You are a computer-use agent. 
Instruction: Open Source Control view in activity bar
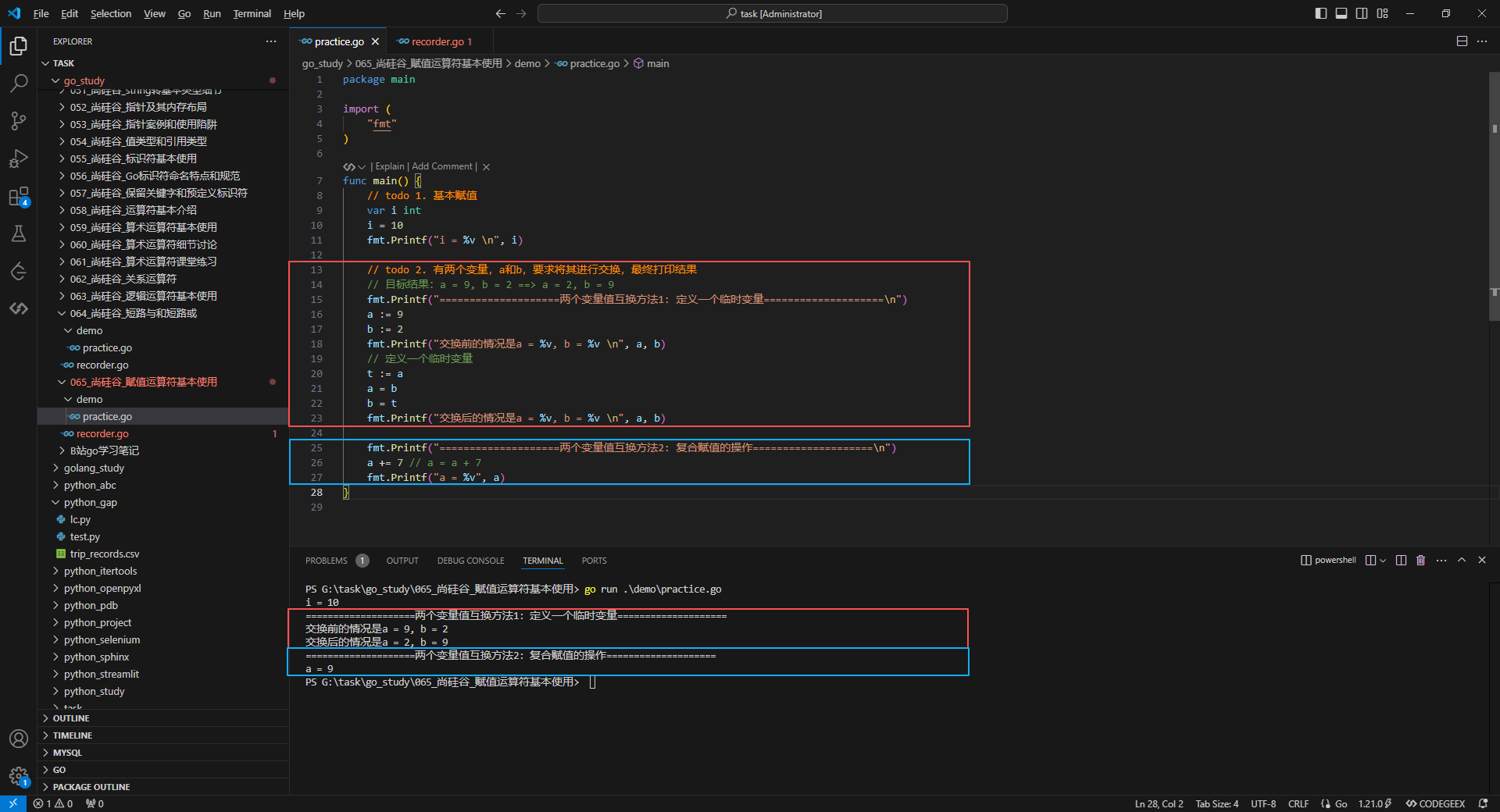(19, 120)
